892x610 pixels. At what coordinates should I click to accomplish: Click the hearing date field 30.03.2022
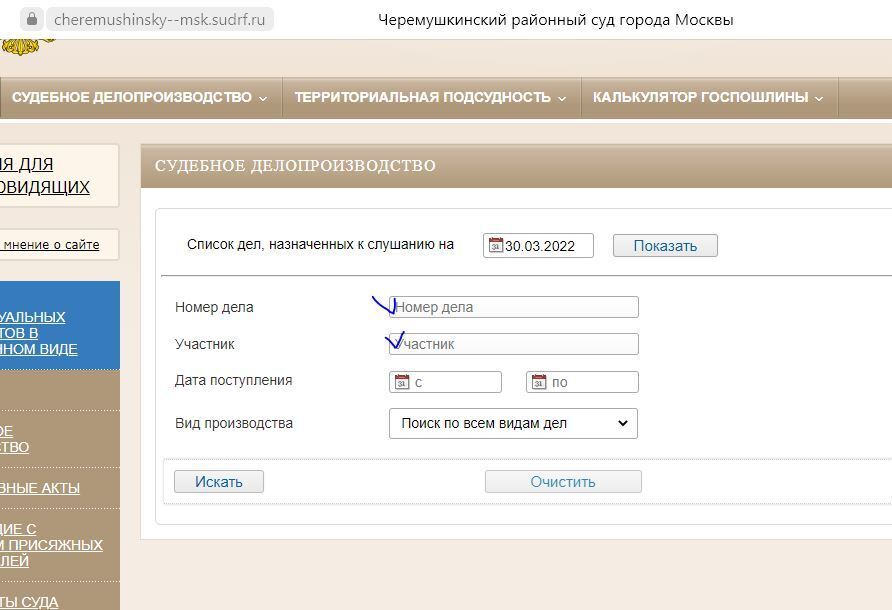tap(546, 246)
